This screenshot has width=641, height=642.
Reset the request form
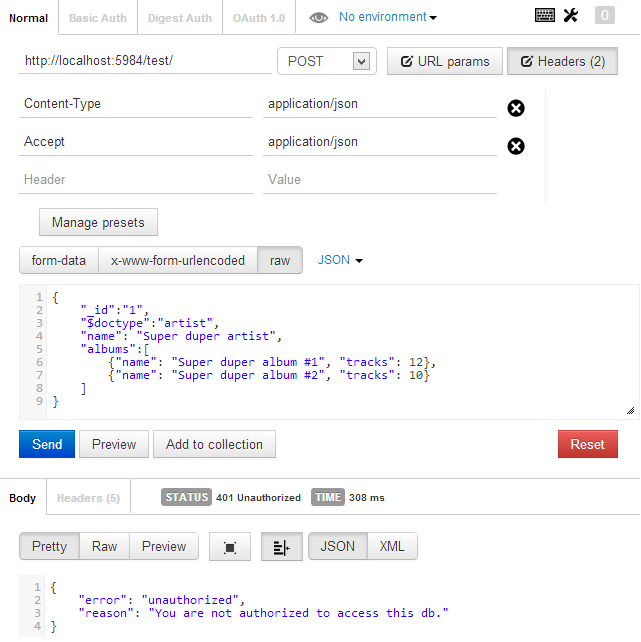pyautogui.click(x=588, y=444)
